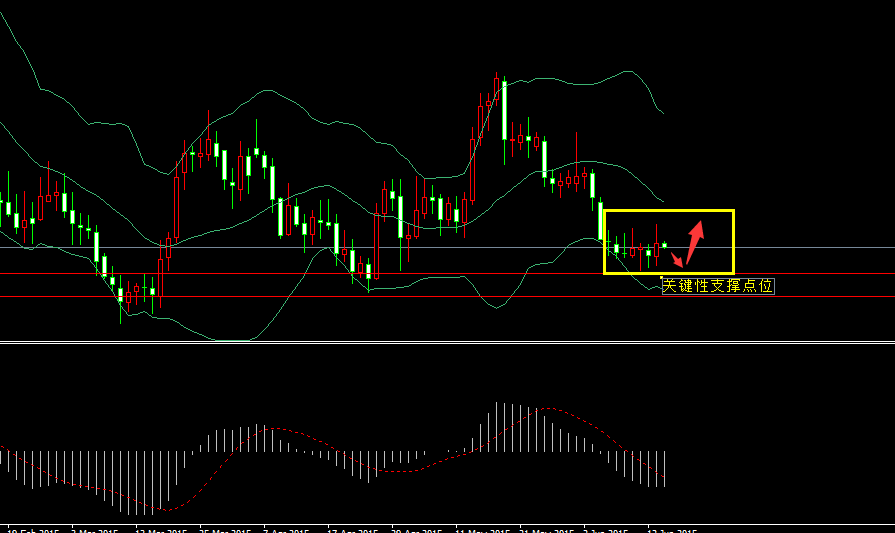The width and height of the screenshot is (895, 533).
Task: Select the yellow rectangle's top border
Action: point(668,211)
